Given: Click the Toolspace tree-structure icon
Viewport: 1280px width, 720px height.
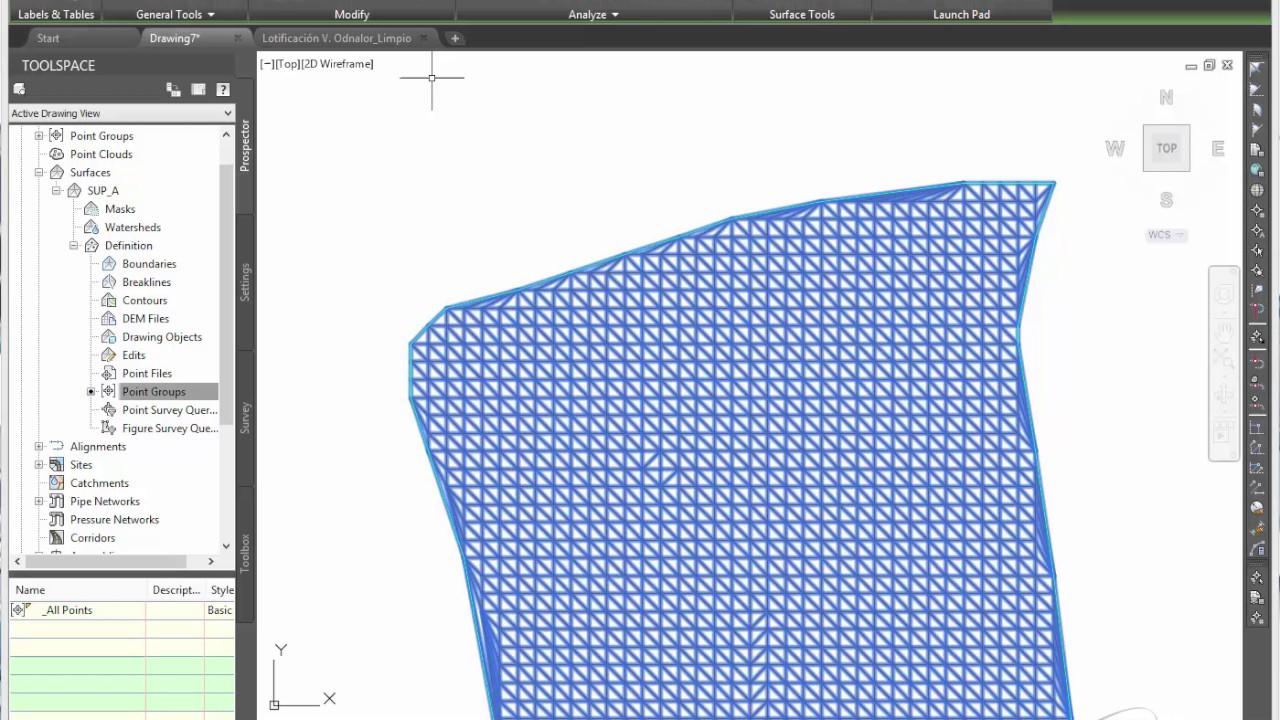Looking at the screenshot, I should point(173,90).
